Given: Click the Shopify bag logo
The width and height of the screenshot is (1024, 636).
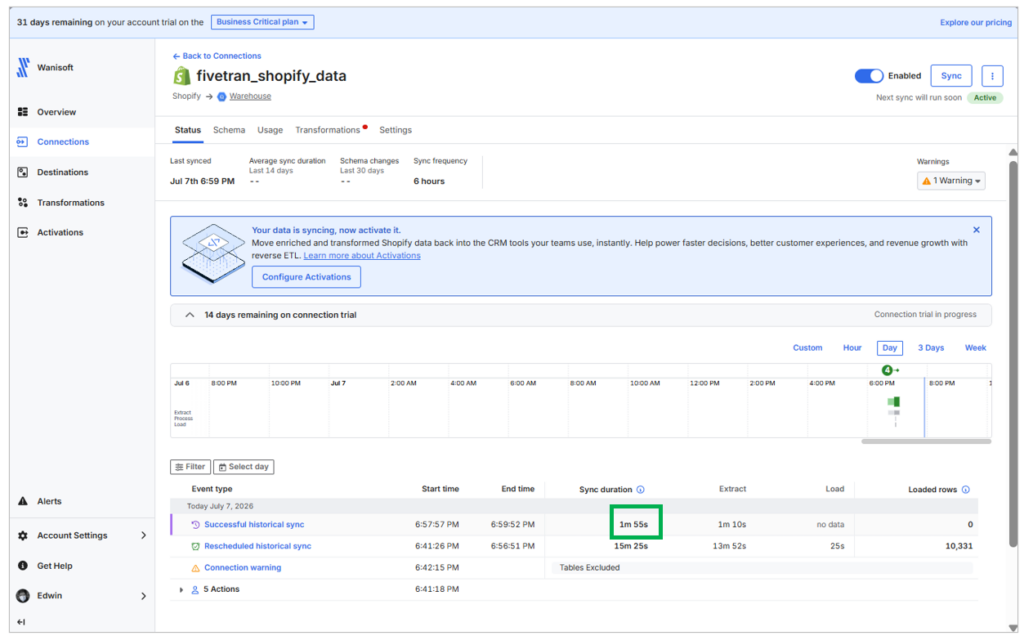Looking at the screenshot, I should 182,76.
